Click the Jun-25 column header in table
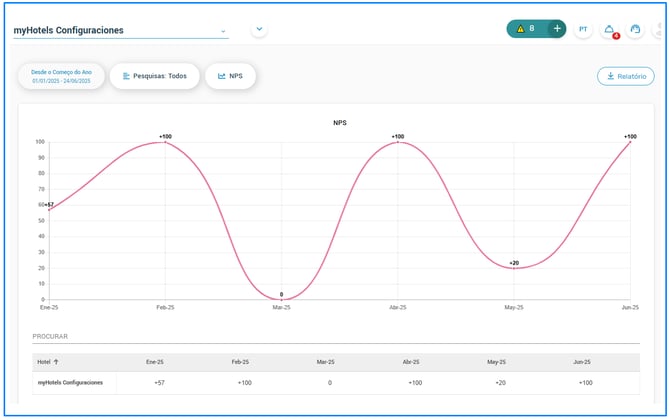Screen dimensions: 670x420 click(x=582, y=362)
